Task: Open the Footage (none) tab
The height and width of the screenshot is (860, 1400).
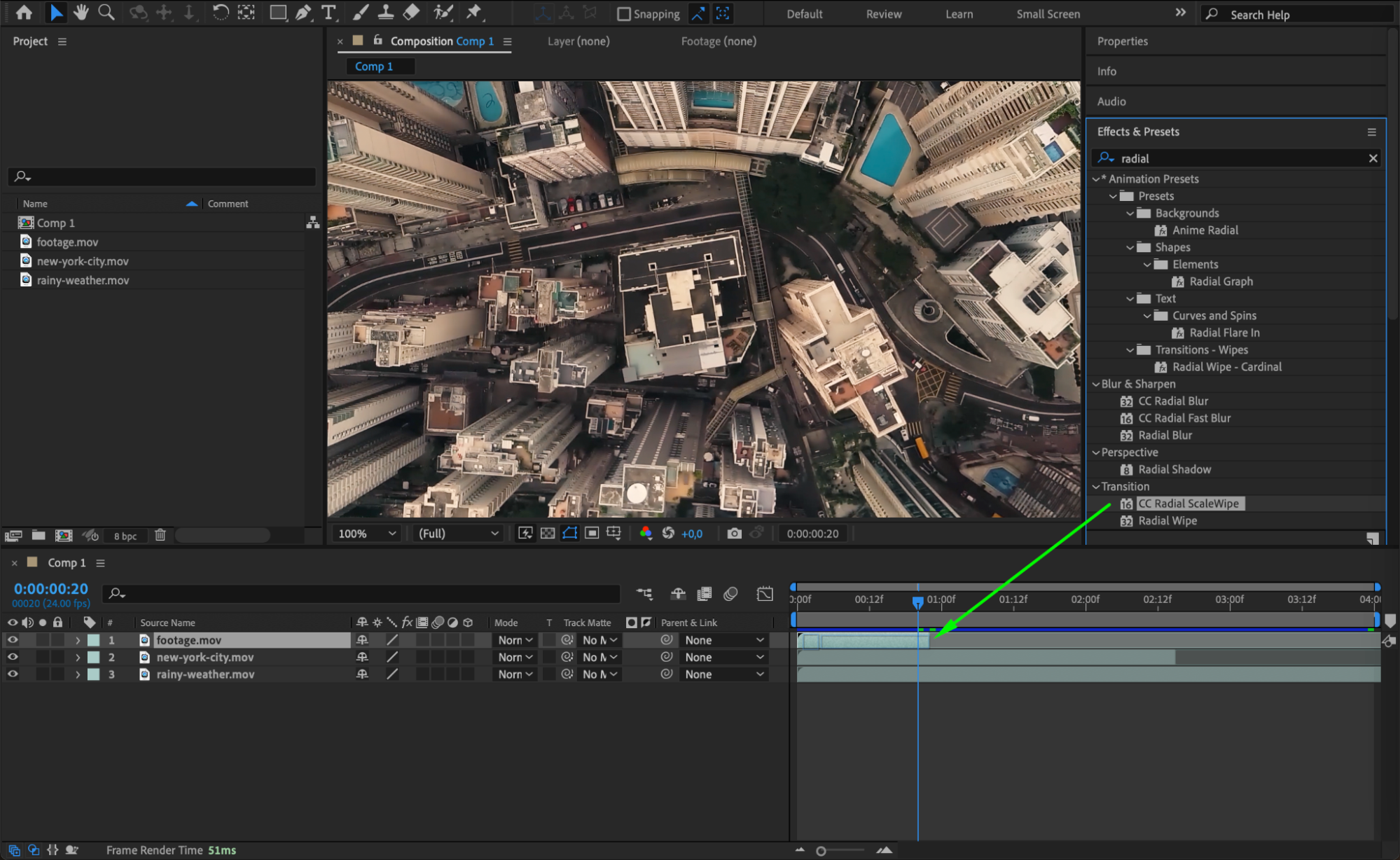Action: pos(718,41)
